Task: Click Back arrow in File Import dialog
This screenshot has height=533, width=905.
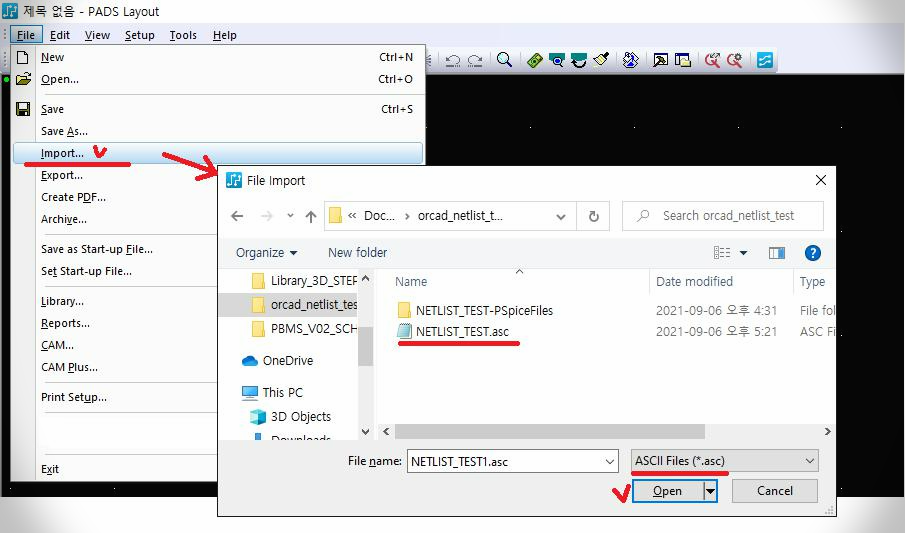Action: tap(237, 216)
